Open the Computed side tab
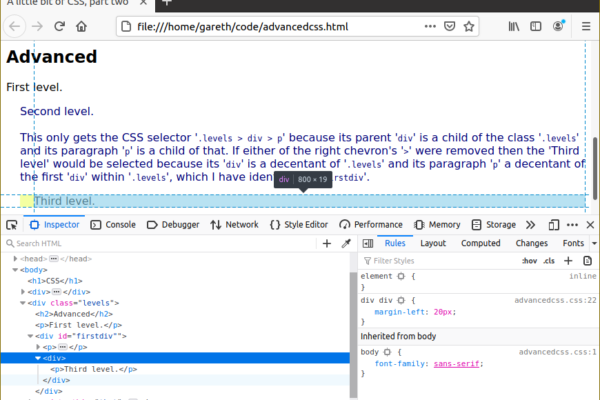 tap(481, 243)
